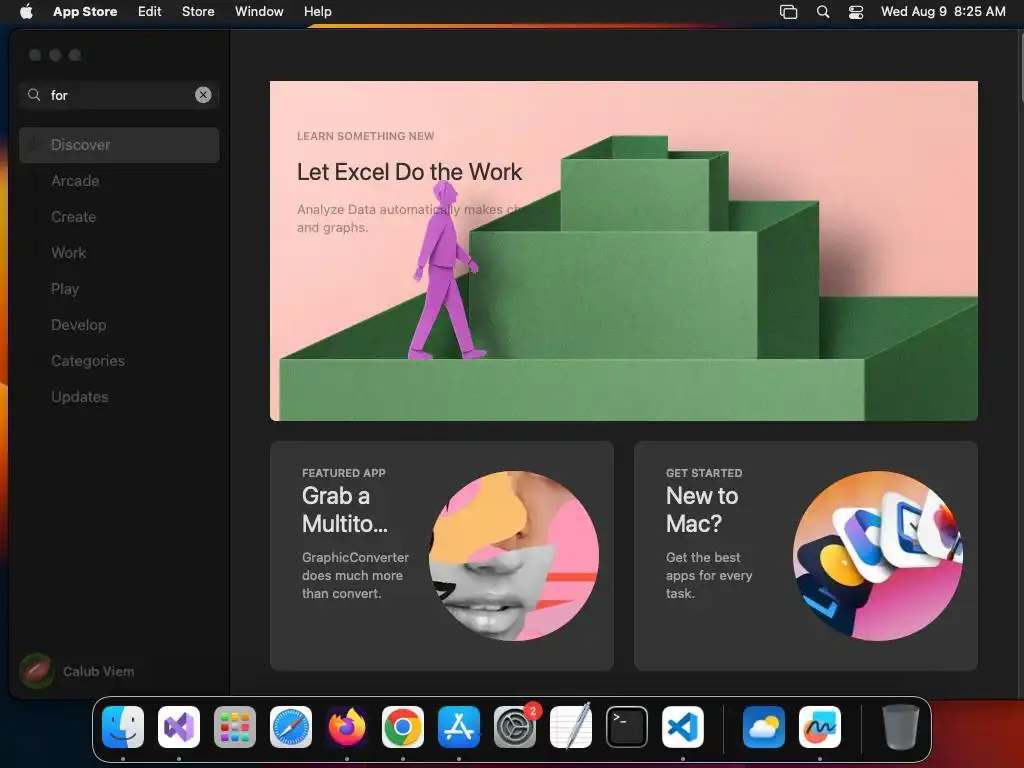Select Develop in the sidebar
This screenshot has width=1024, height=768.
[119, 325]
